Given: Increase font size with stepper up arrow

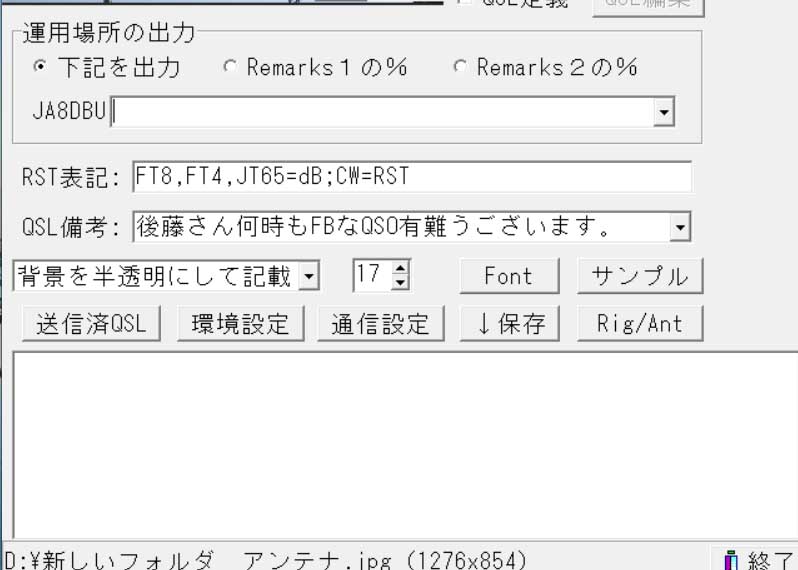Looking at the screenshot, I should [401, 268].
